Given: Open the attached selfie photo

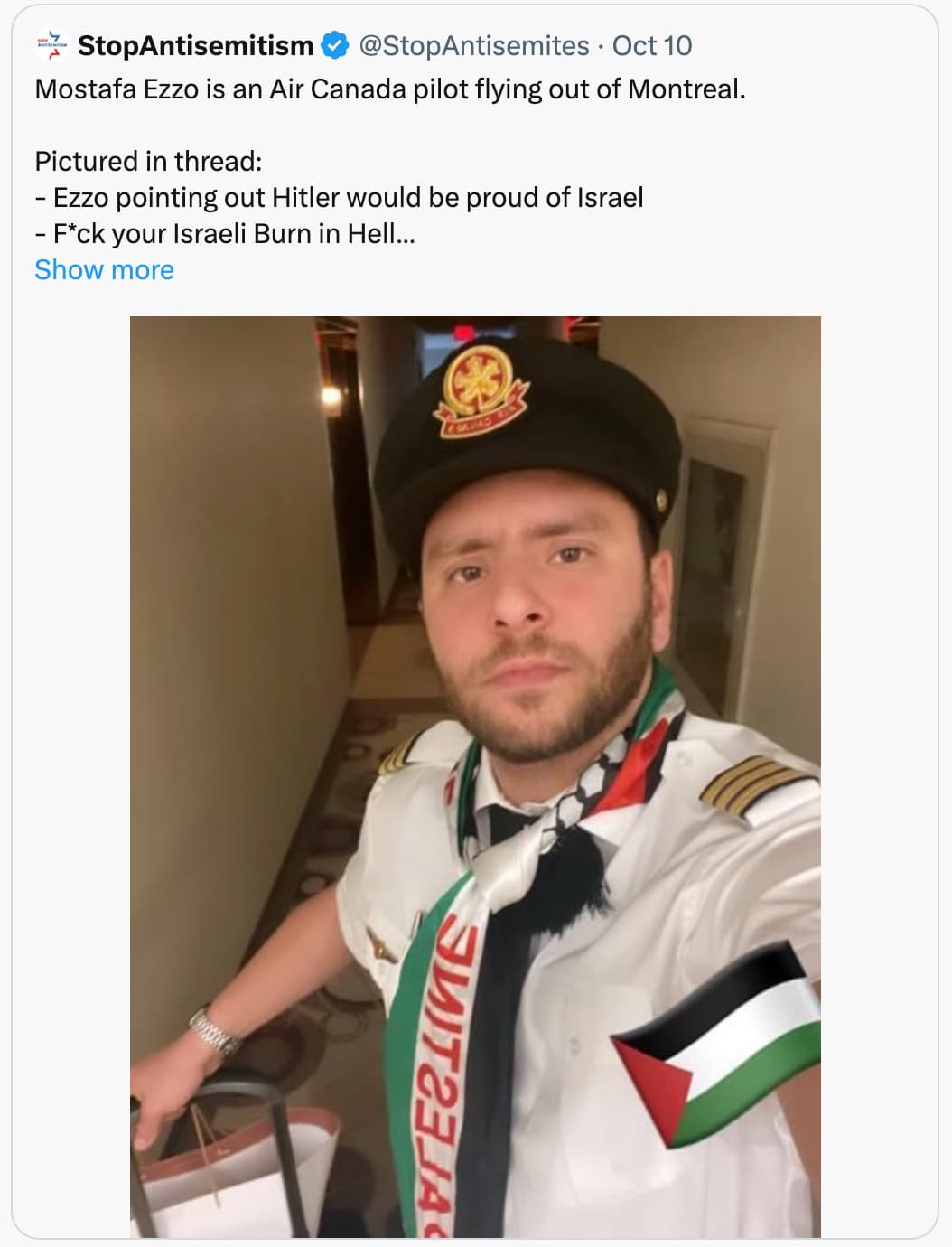Looking at the screenshot, I should pyautogui.click(x=475, y=777).
